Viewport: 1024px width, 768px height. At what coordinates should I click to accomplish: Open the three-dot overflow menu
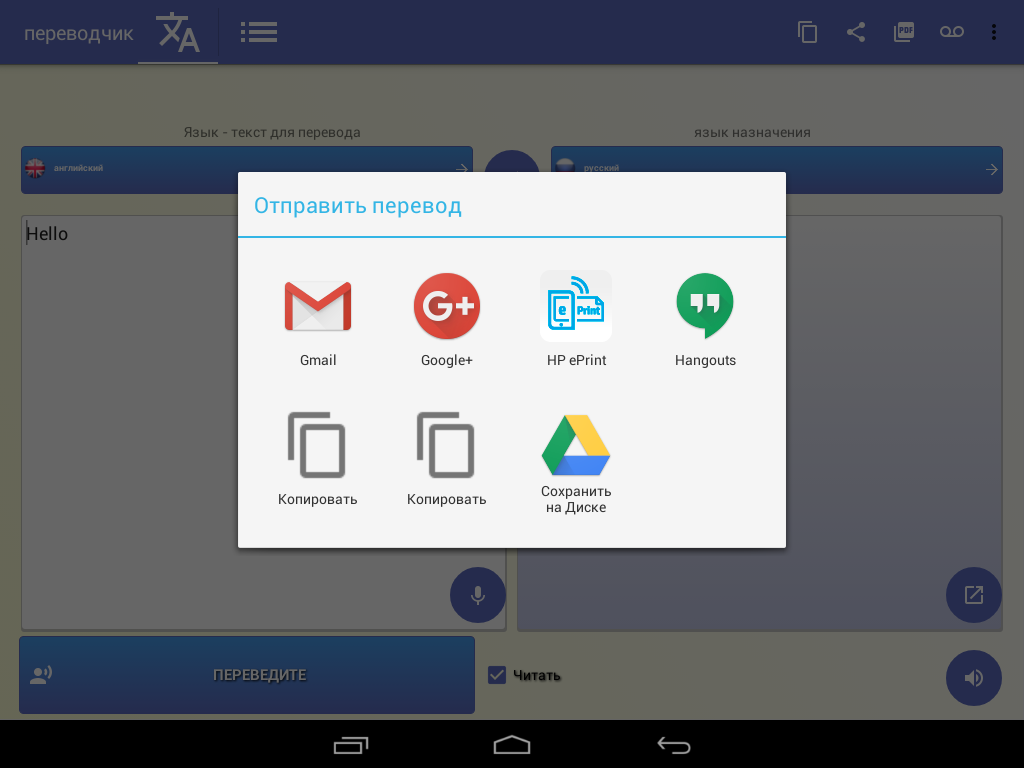(x=993, y=32)
